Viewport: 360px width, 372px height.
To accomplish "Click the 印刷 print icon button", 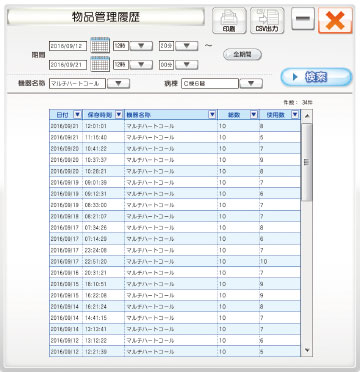I will [229, 21].
